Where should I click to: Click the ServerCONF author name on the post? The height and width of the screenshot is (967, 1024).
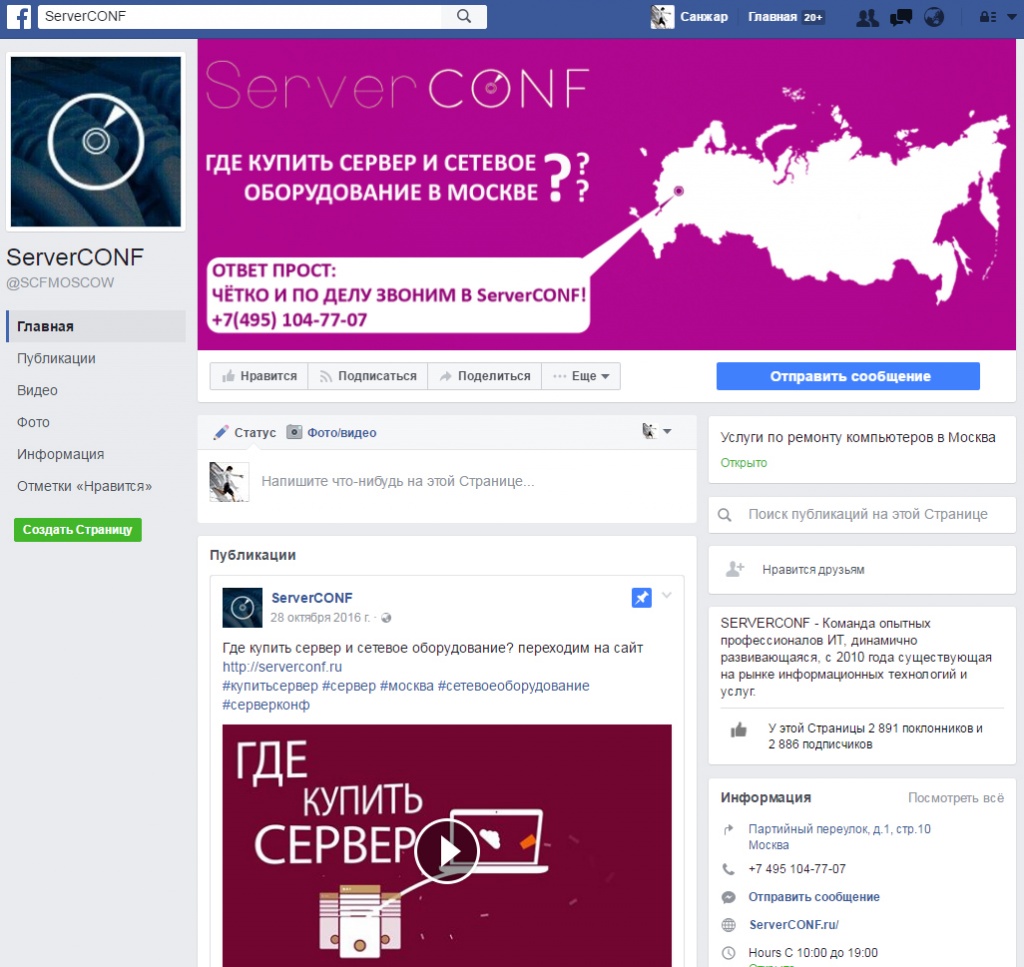point(312,597)
